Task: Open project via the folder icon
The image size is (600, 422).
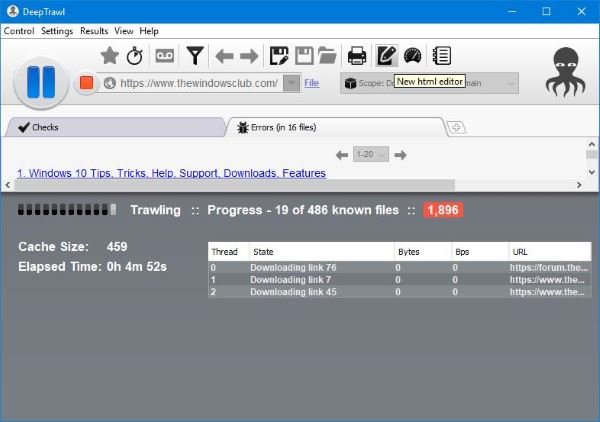Action: point(327,56)
